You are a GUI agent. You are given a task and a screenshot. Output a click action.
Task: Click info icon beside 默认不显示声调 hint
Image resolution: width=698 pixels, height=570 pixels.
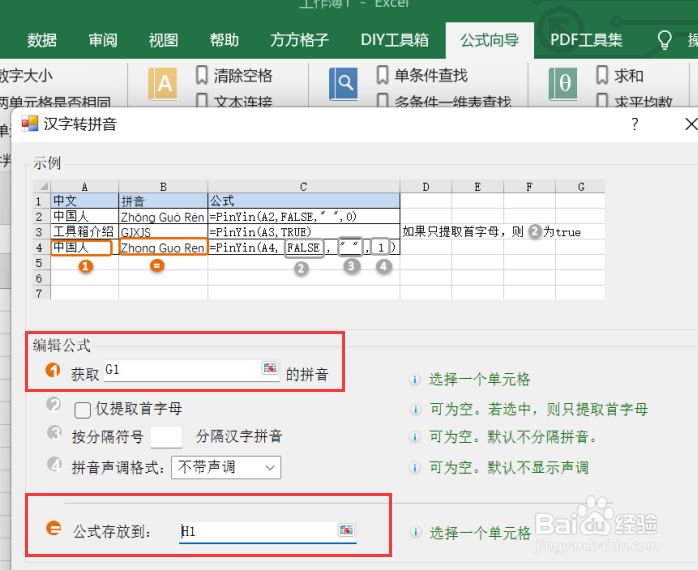click(x=415, y=468)
